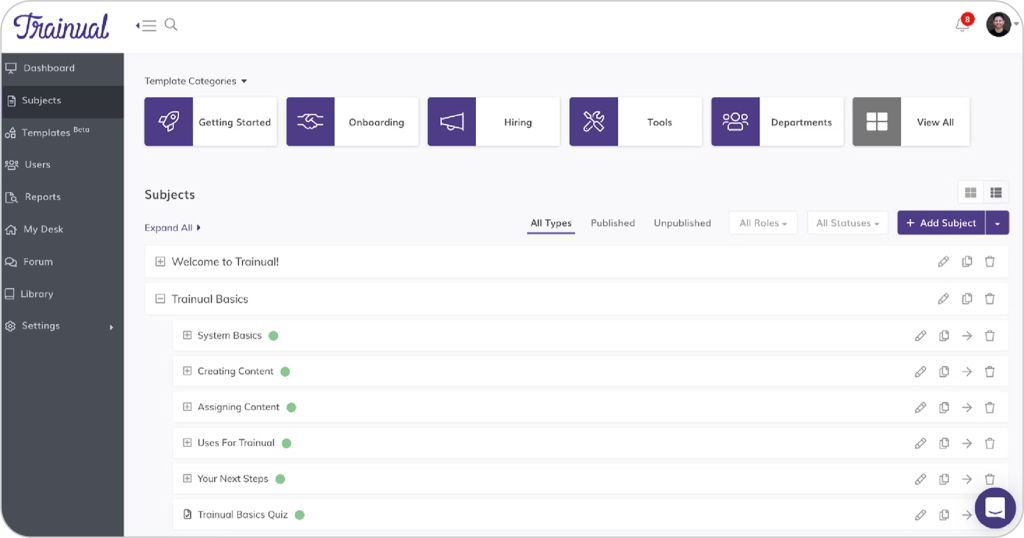Open the search magnifier icon
Viewport: 1024px width, 538px height.
click(171, 25)
